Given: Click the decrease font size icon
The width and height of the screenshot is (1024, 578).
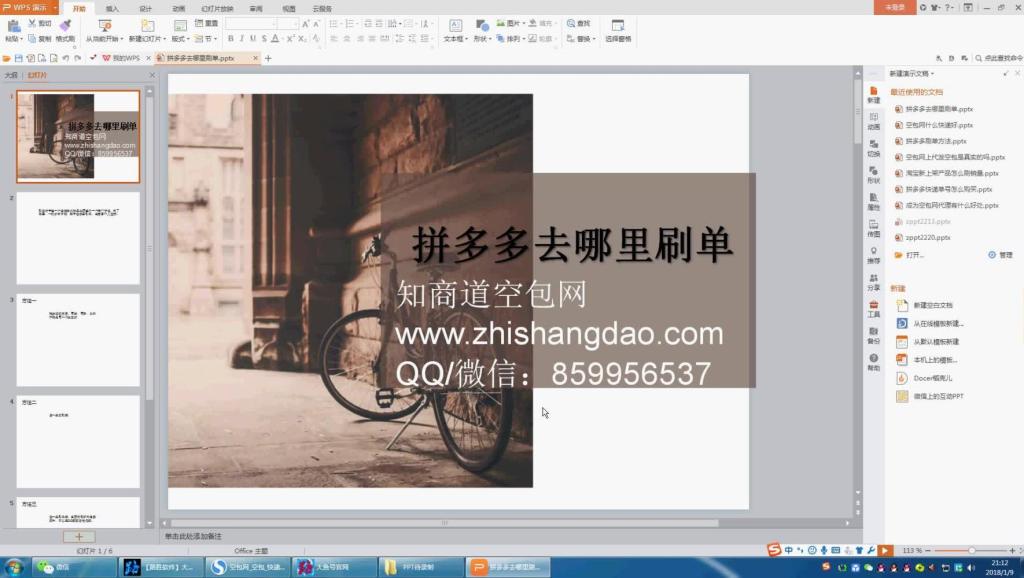Looking at the screenshot, I should coord(317,24).
